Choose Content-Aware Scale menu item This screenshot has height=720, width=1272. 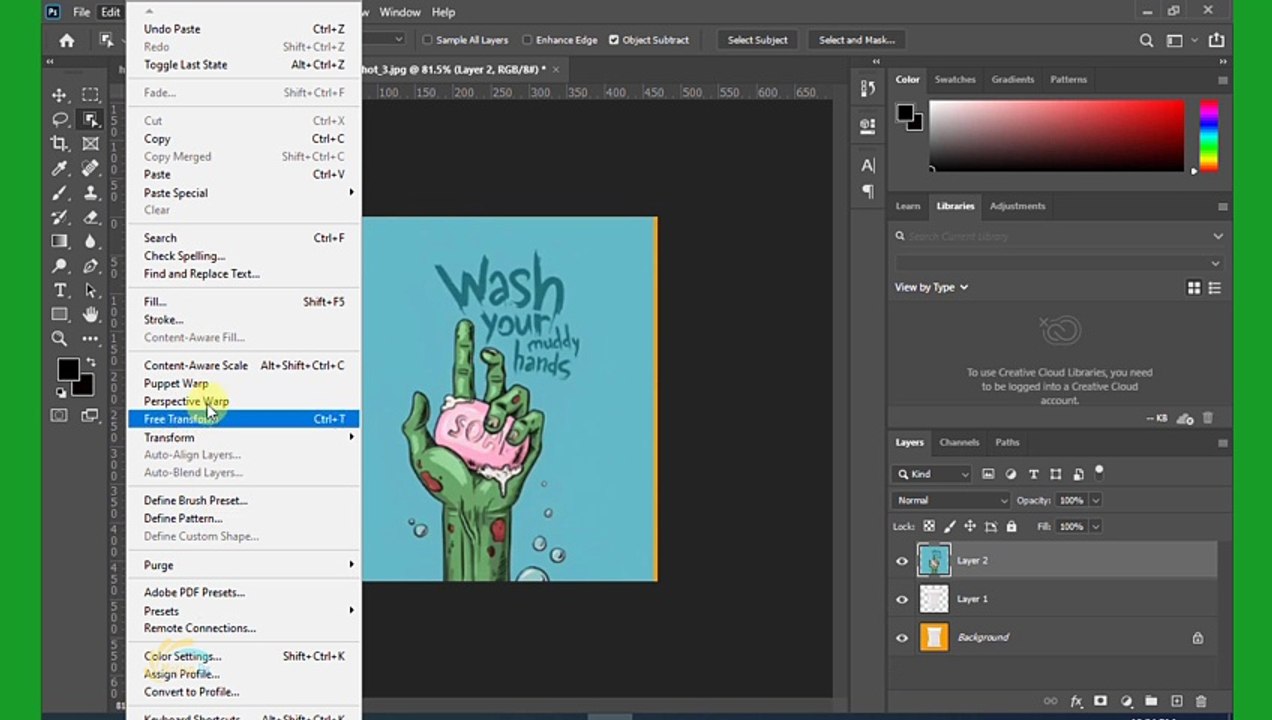coord(242,365)
